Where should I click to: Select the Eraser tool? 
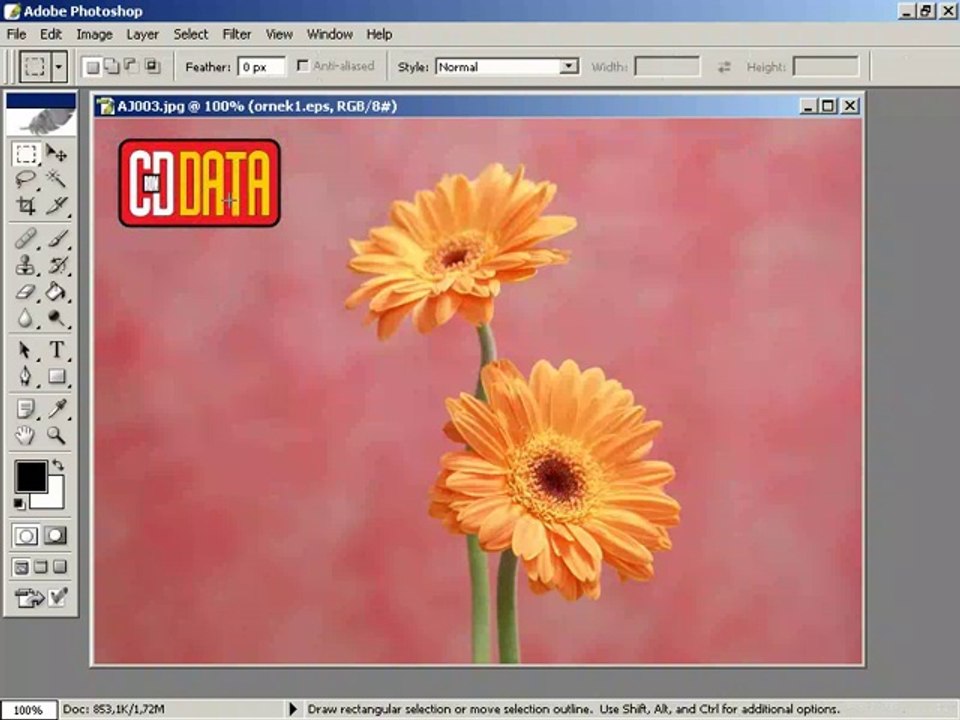click(26, 291)
